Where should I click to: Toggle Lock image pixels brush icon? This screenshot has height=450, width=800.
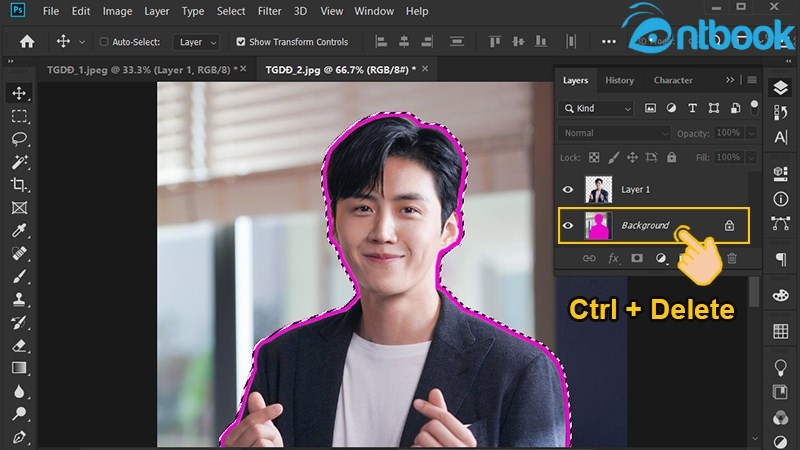point(614,158)
